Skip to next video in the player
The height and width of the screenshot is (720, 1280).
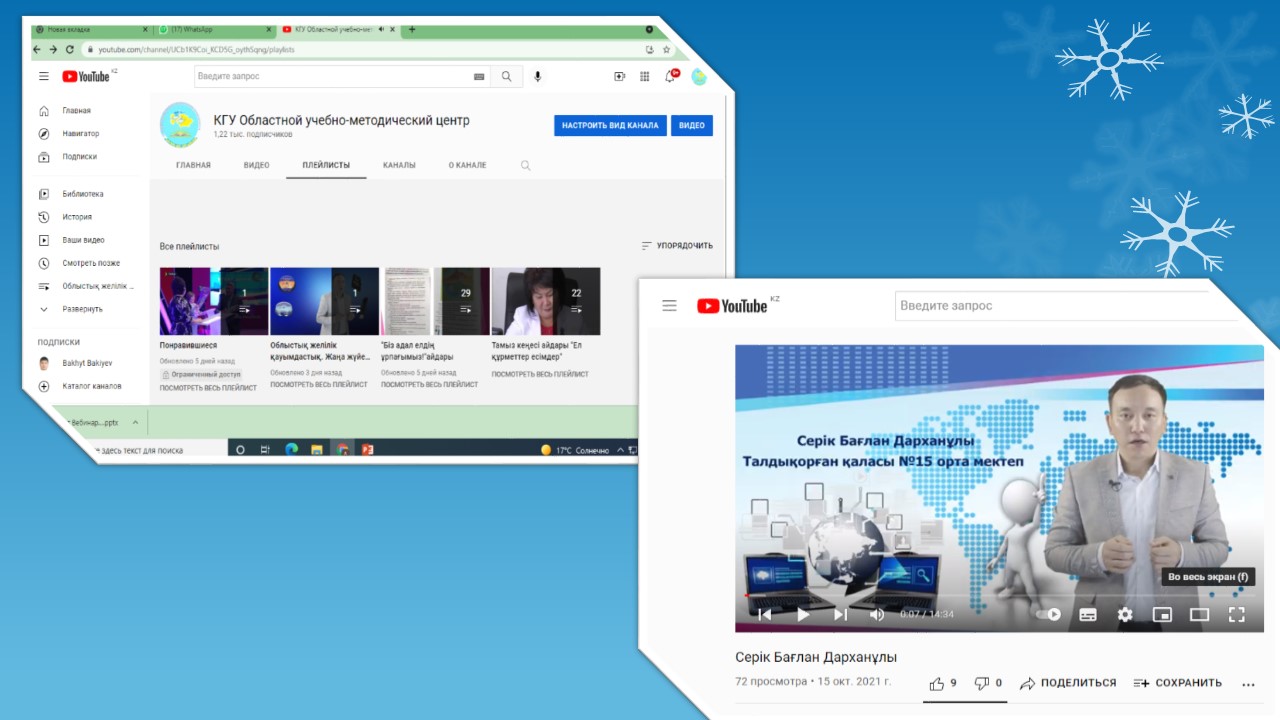(840, 614)
